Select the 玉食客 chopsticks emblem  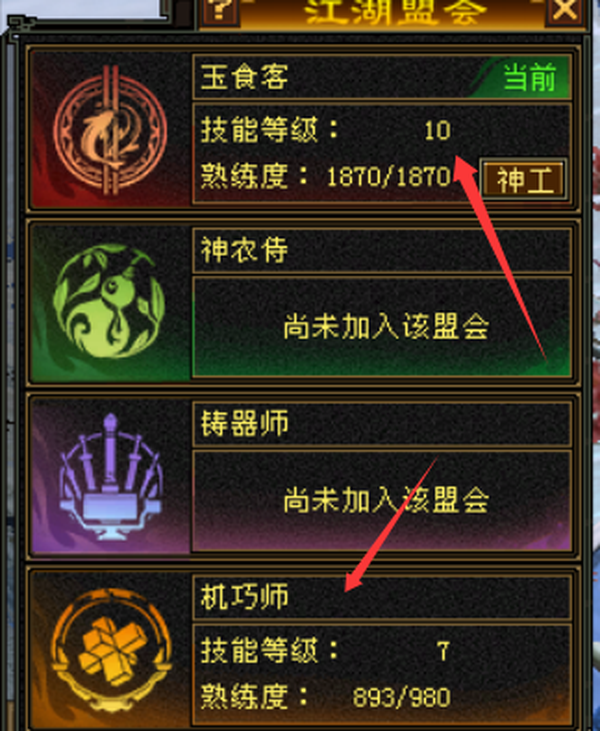[x=110, y=130]
